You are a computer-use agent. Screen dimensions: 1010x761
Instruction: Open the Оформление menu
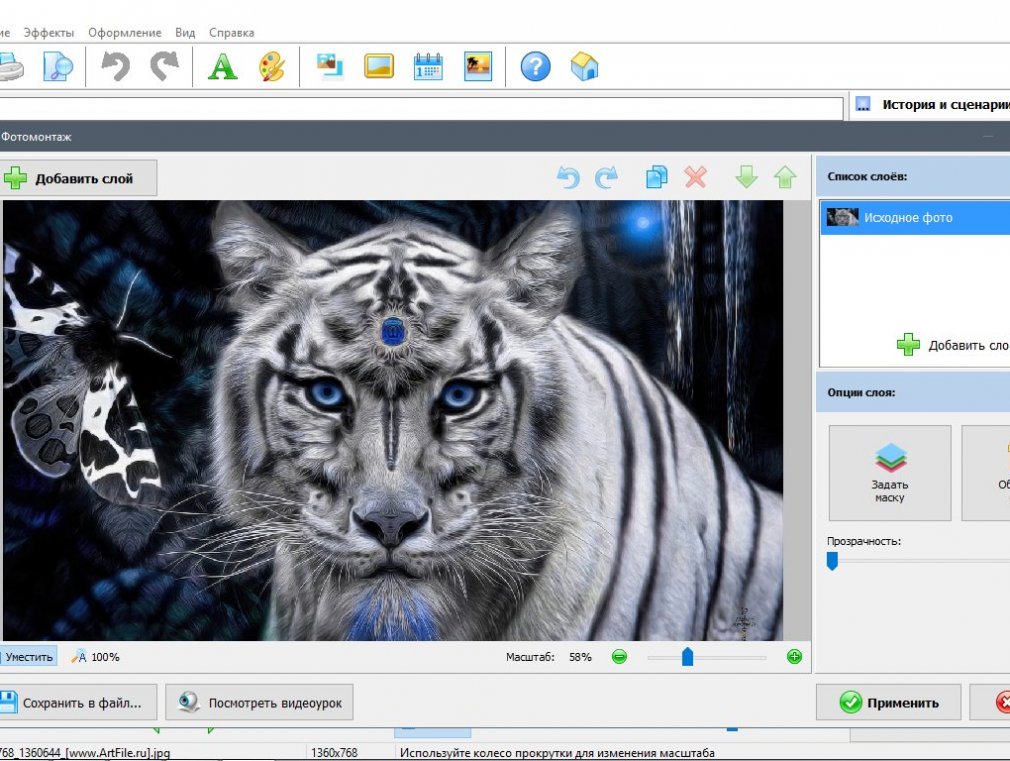(125, 32)
